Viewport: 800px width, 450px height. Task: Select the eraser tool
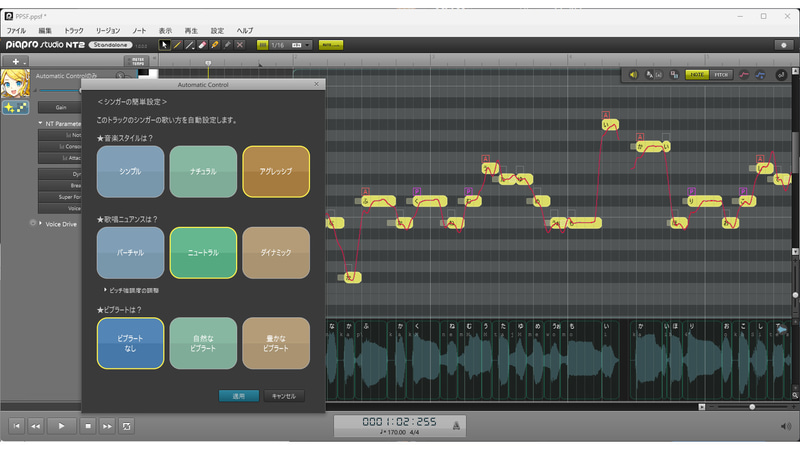point(202,45)
